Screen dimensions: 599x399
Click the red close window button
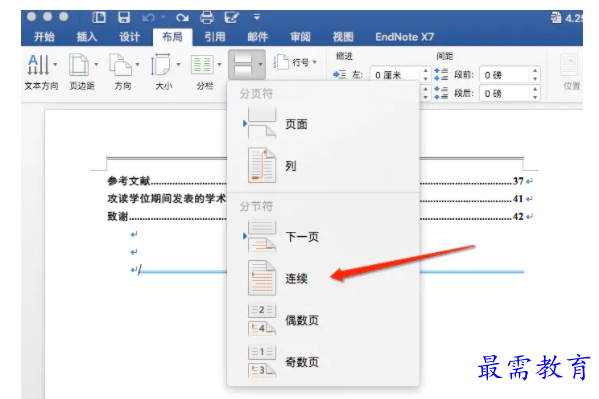click(31, 16)
